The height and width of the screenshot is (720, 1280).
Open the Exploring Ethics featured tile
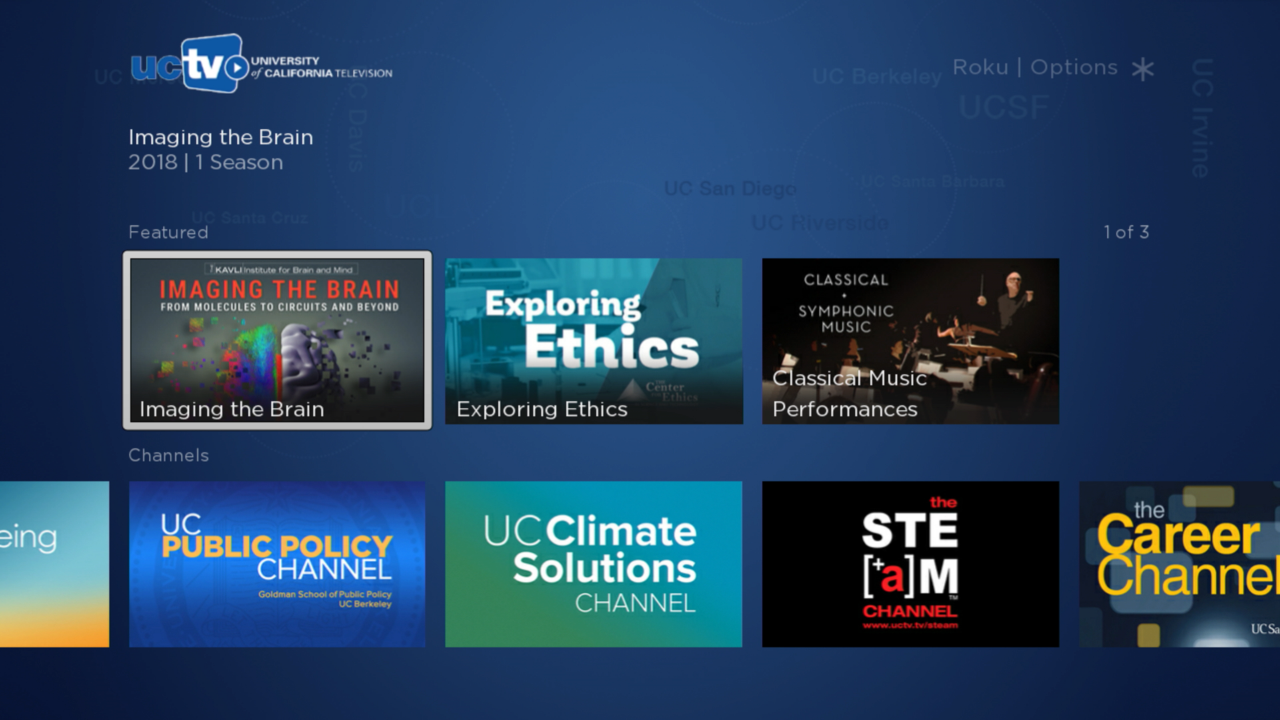(x=594, y=341)
